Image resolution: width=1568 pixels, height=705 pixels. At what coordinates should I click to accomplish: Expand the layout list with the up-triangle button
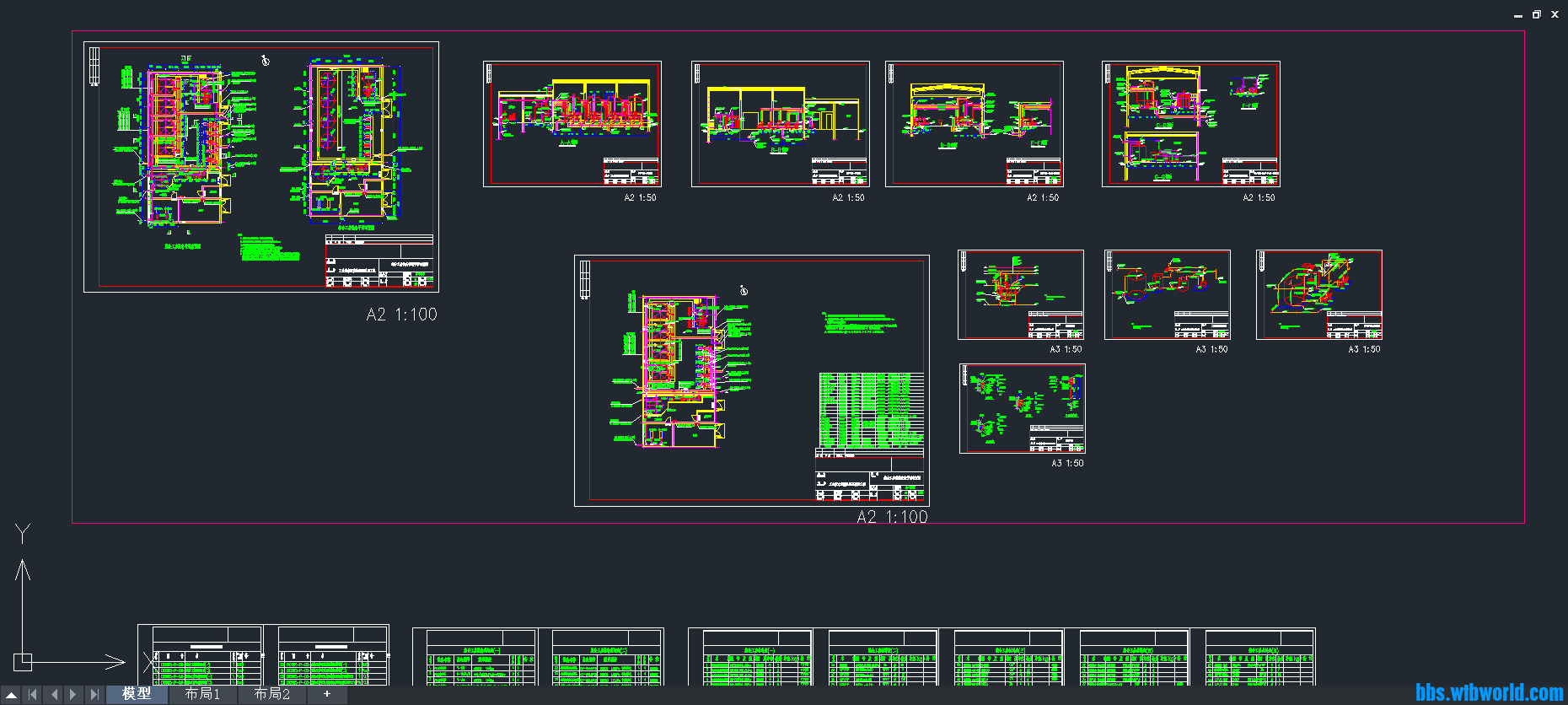[12, 695]
